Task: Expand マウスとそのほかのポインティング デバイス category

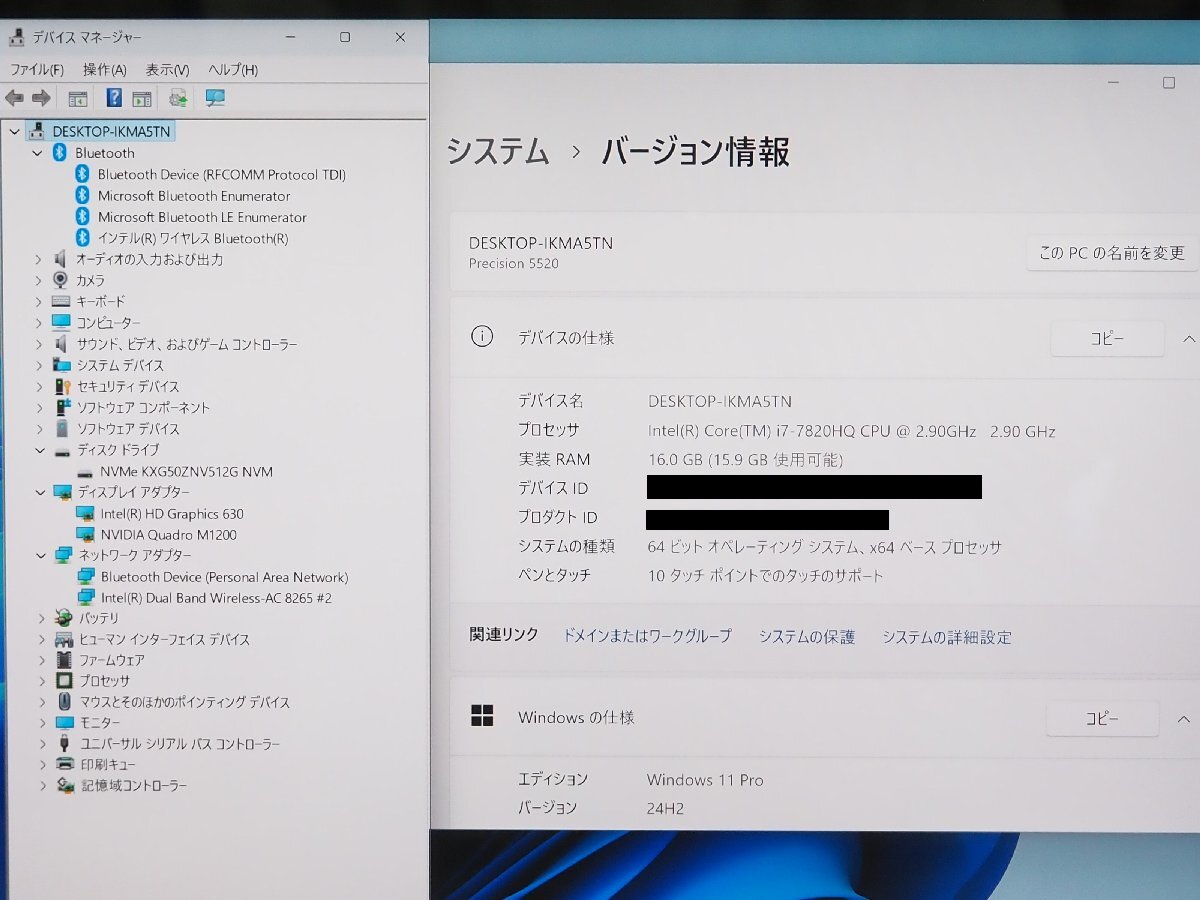Action: pos(41,702)
